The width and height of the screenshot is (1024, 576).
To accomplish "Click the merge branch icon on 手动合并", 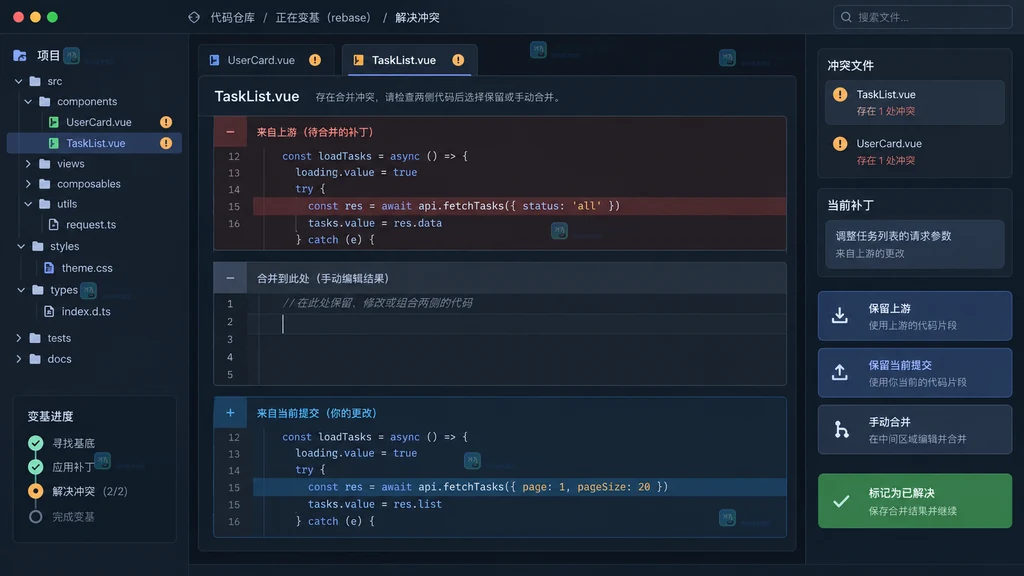I will (x=841, y=429).
